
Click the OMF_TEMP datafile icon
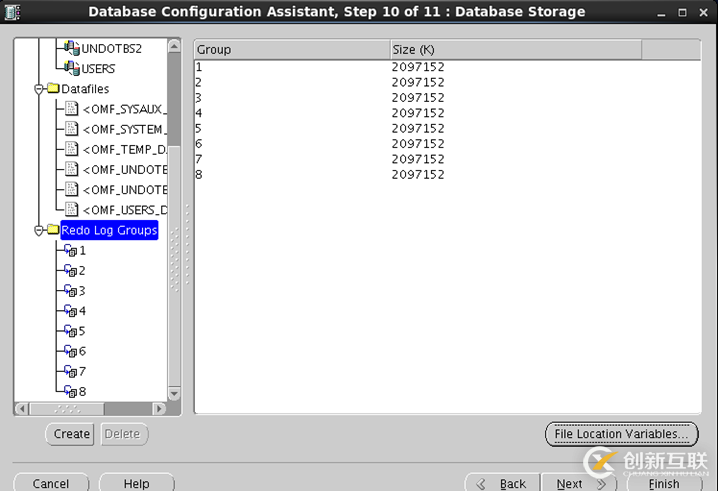[x=71, y=148]
